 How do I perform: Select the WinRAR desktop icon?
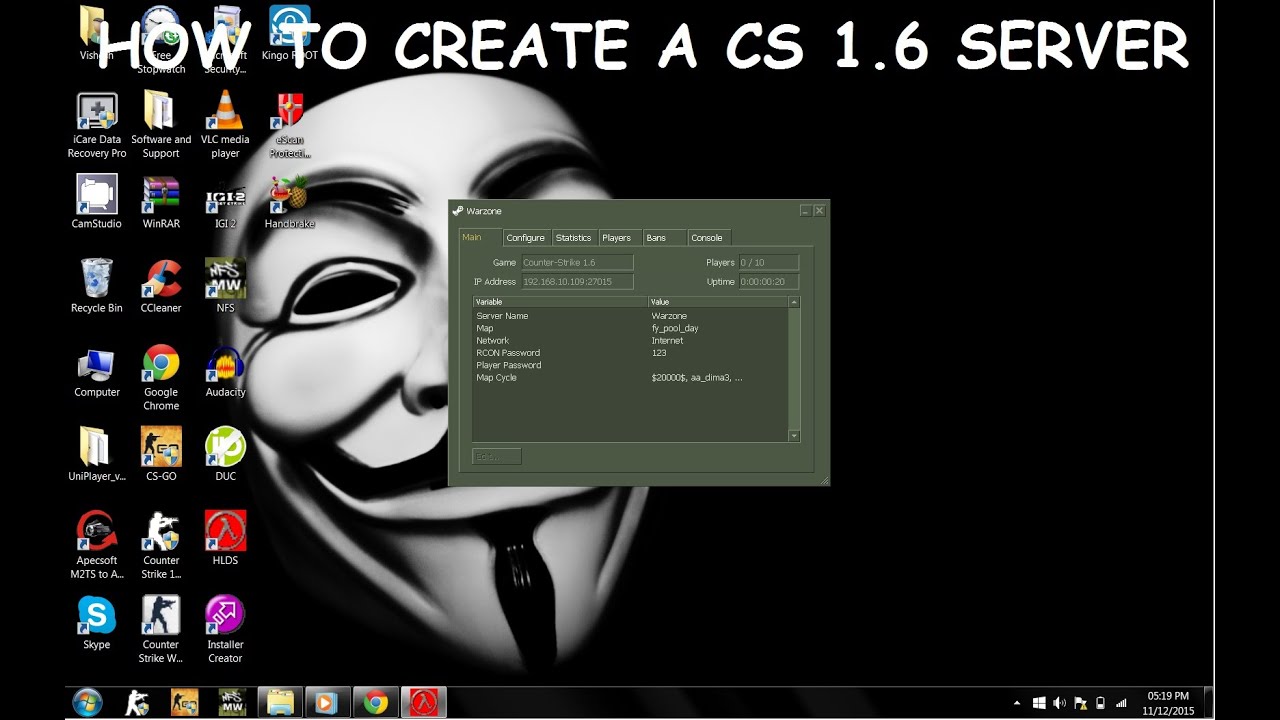click(x=161, y=202)
